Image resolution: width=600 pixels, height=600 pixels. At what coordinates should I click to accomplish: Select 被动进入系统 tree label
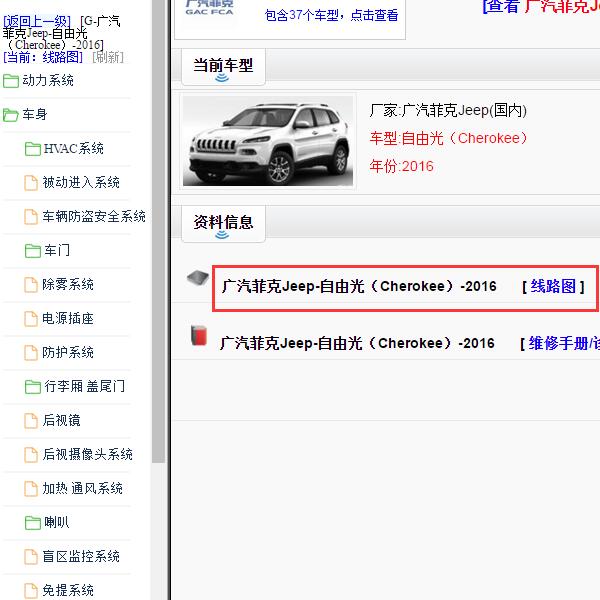(x=81, y=183)
